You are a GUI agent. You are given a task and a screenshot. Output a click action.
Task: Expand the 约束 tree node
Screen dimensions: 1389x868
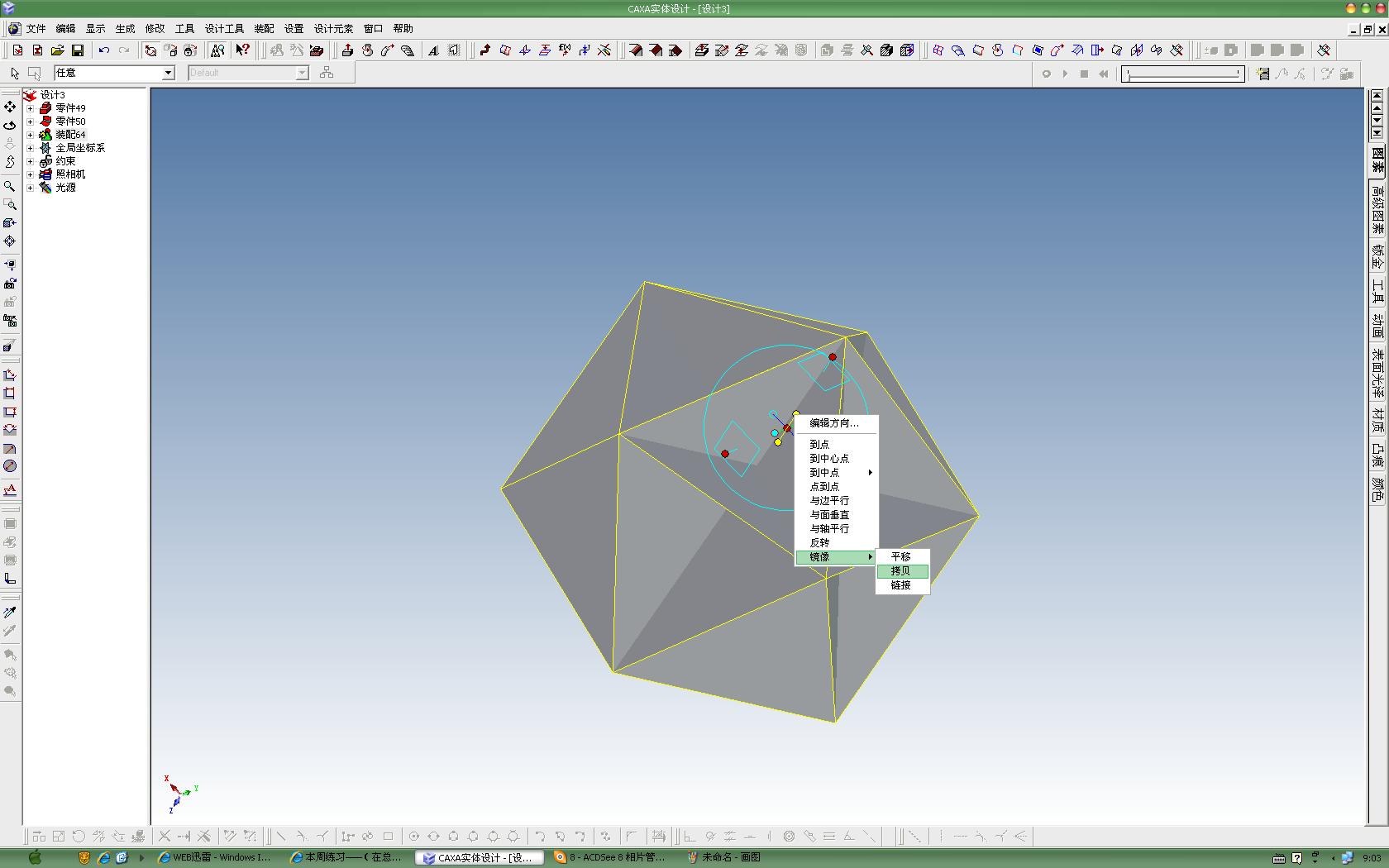tap(31, 161)
